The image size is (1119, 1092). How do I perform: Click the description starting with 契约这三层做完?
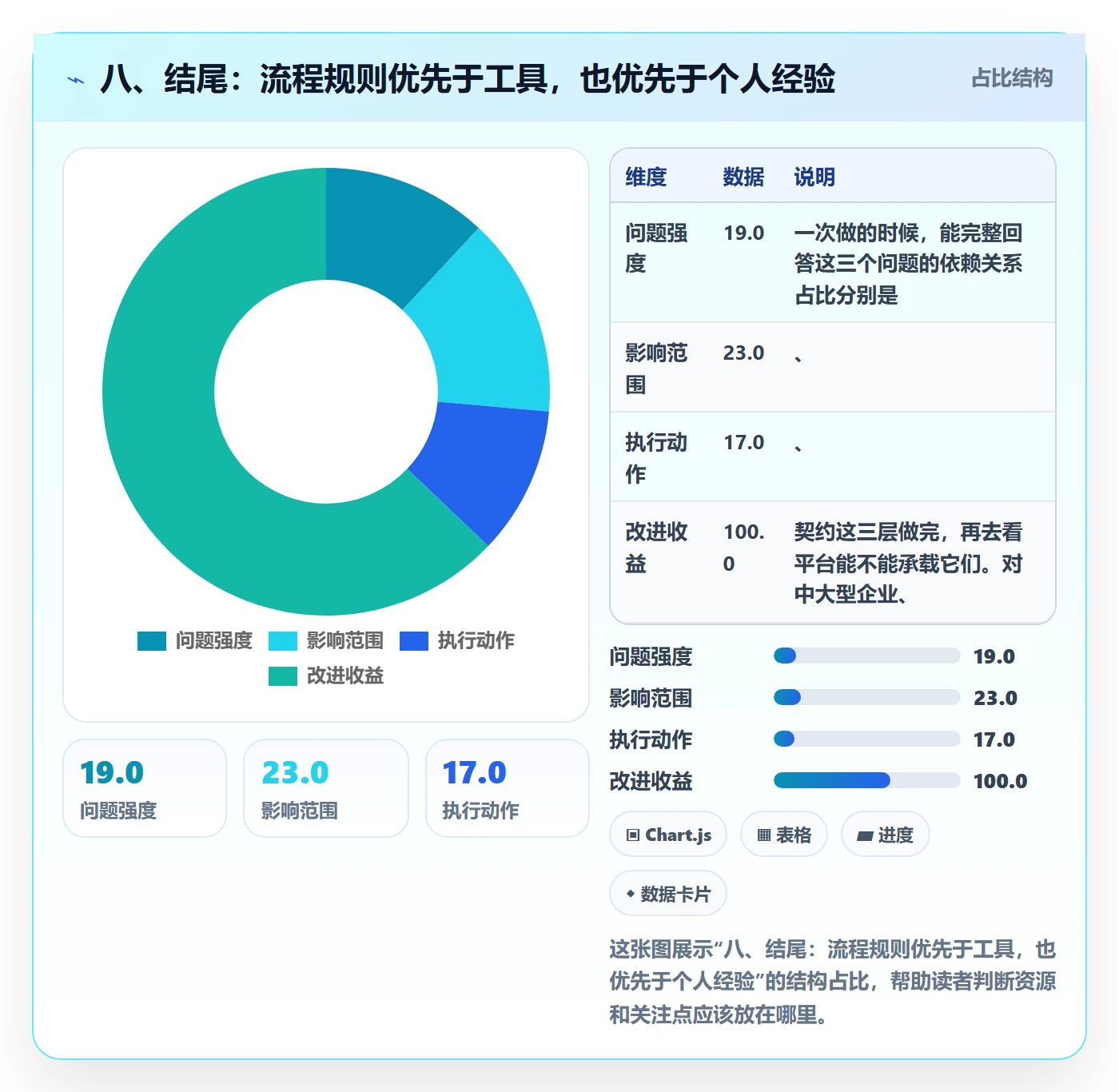(x=909, y=563)
